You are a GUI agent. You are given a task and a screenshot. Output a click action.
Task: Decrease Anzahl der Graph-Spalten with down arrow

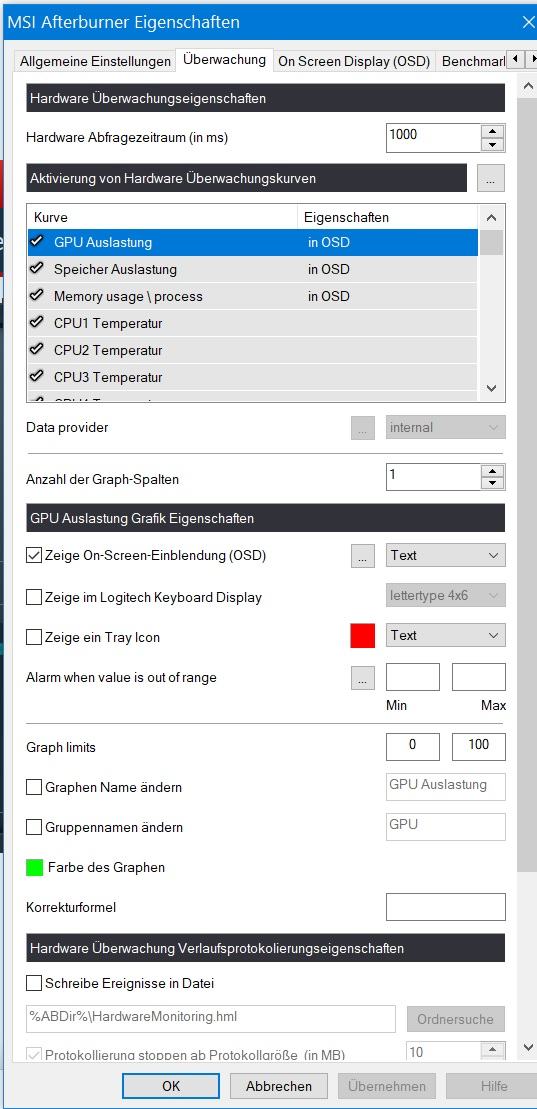tap(492, 484)
